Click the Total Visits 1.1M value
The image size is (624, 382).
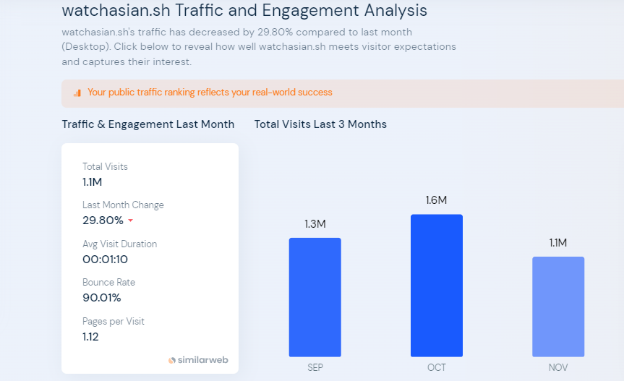pos(92,182)
